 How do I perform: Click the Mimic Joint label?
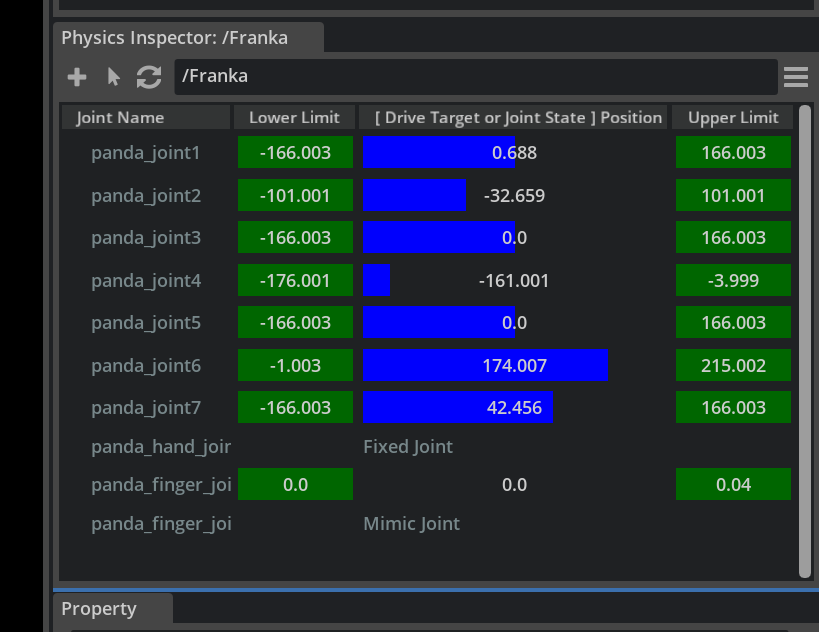[x=412, y=524]
